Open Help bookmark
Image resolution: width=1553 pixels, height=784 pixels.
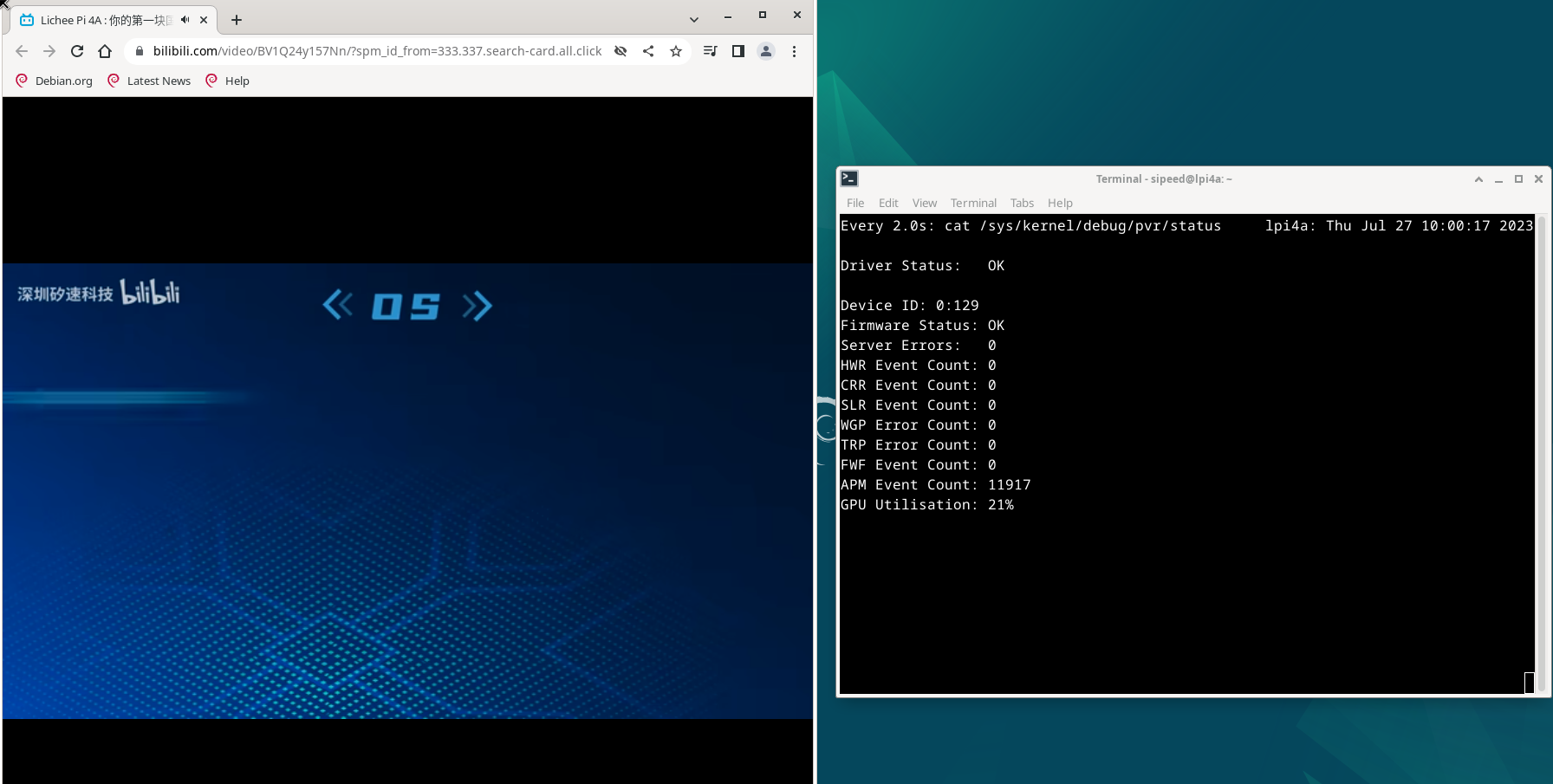pos(227,81)
